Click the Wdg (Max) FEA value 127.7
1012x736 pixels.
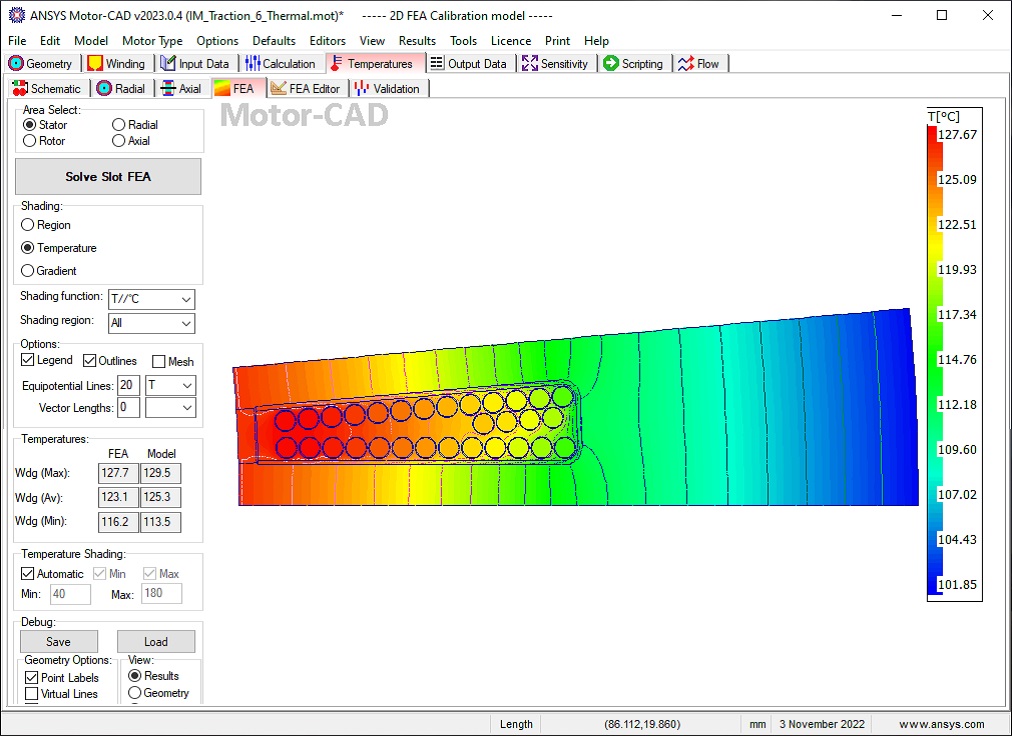(118, 473)
